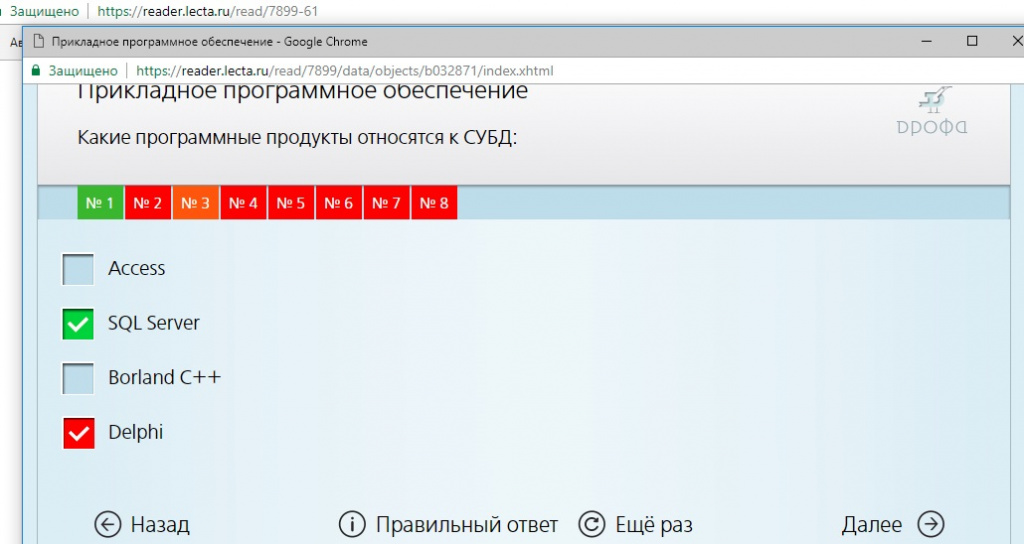The width and height of the screenshot is (1024, 544).
Task: Tick the Borland C++ checkbox
Action: (x=78, y=378)
